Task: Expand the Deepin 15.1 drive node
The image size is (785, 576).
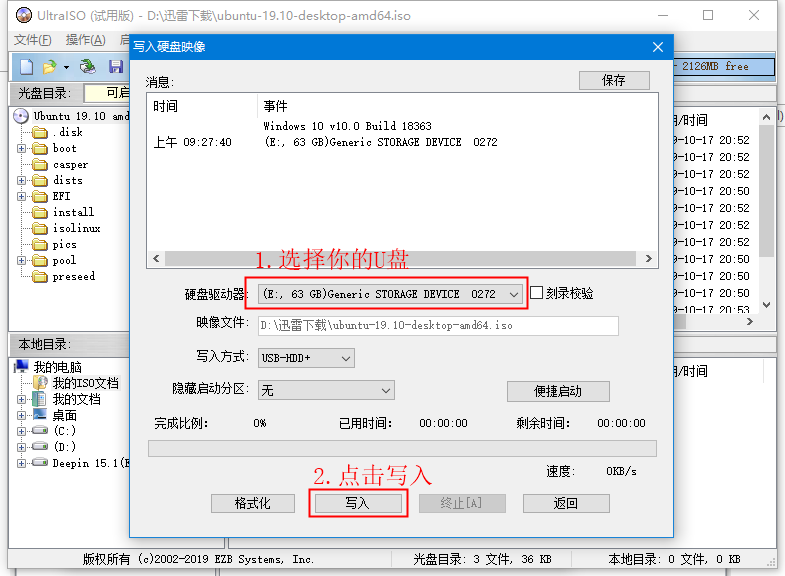Action: coord(21,463)
